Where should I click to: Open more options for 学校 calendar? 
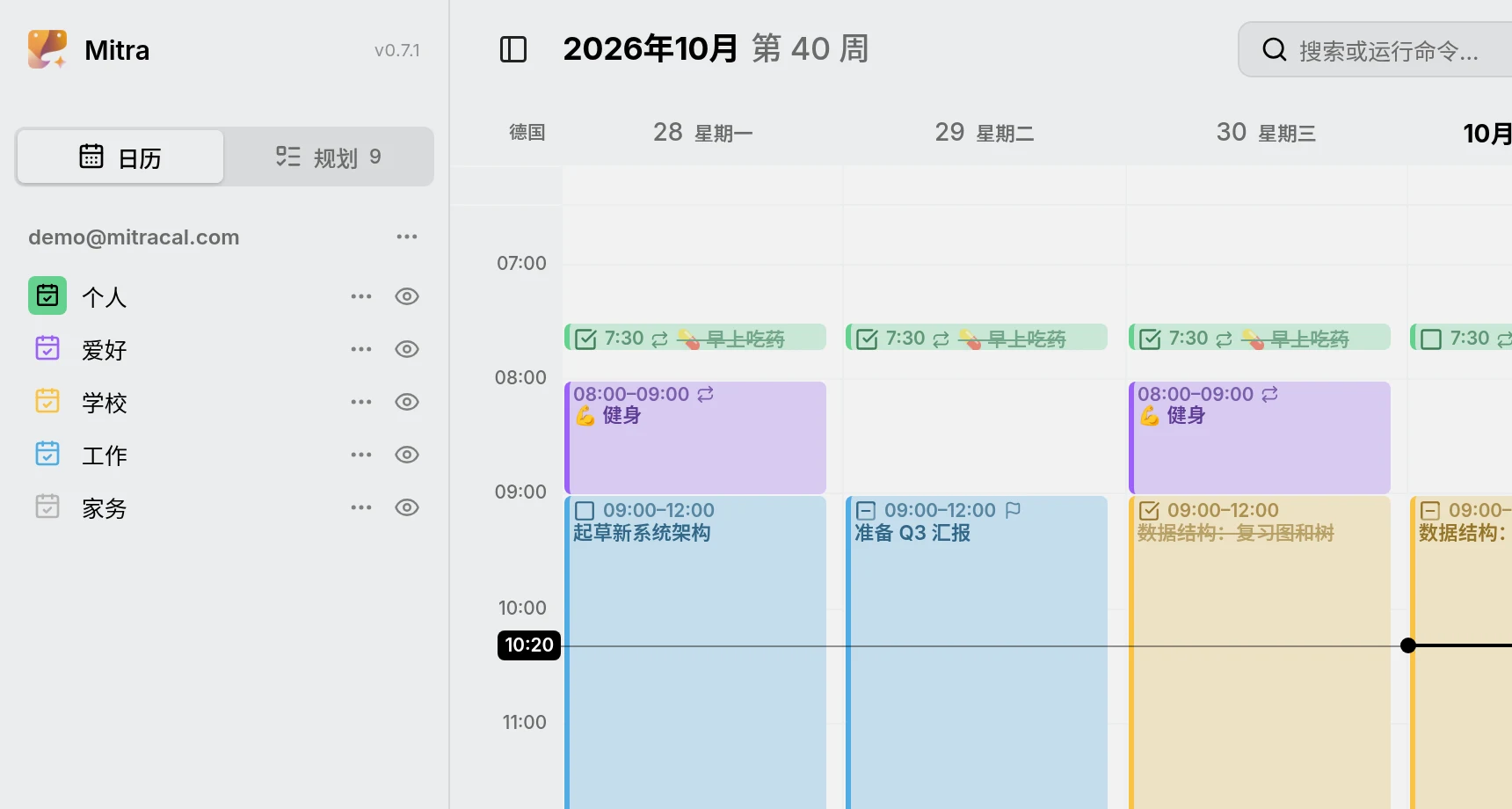(x=361, y=402)
